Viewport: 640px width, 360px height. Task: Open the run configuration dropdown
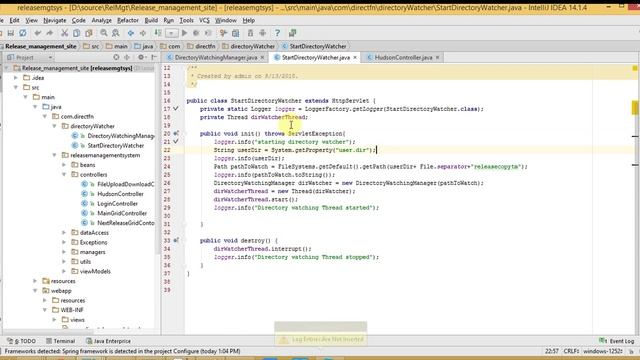(x=172, y=33)
